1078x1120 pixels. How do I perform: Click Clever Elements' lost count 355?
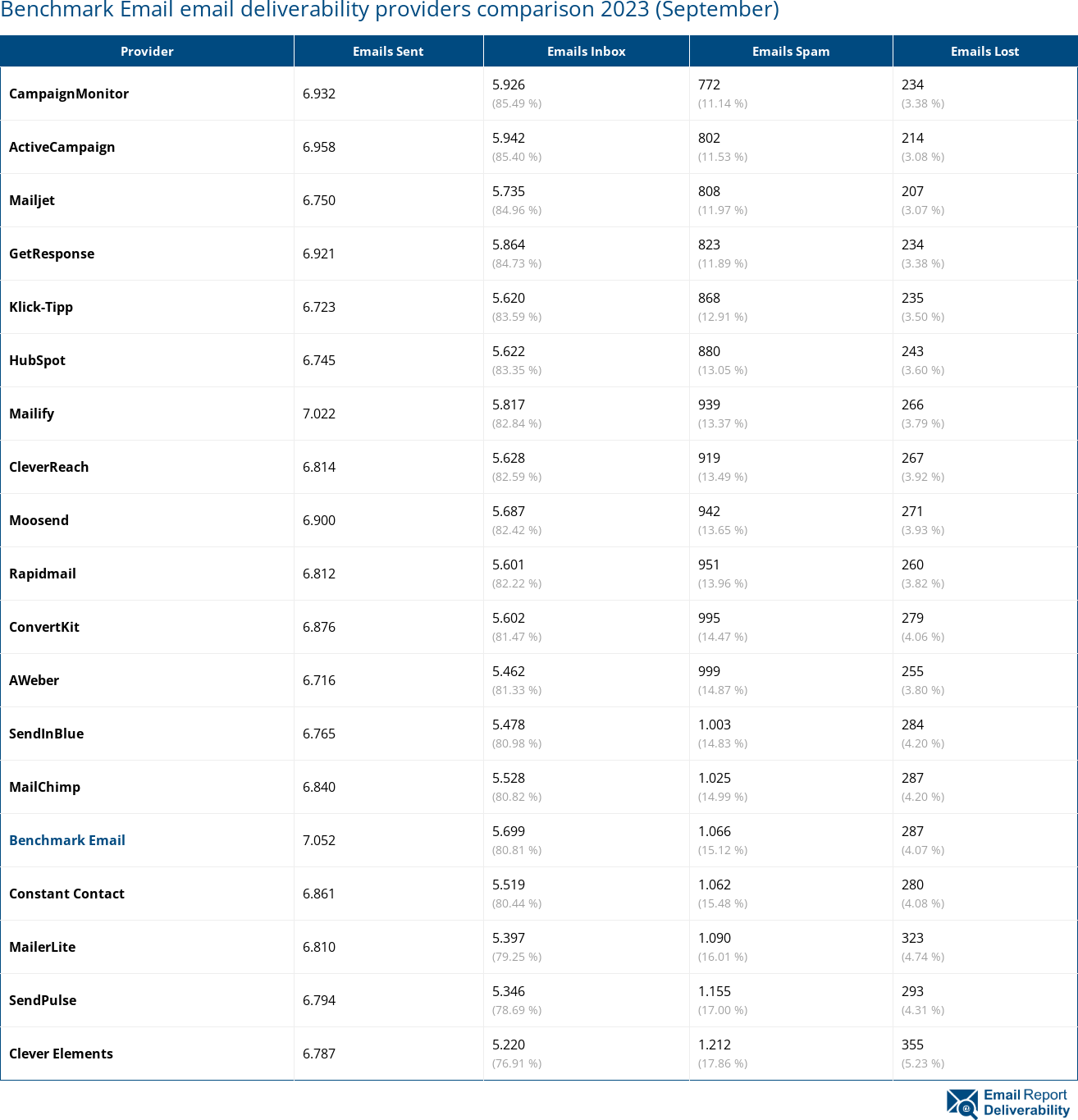point(912,1045)
